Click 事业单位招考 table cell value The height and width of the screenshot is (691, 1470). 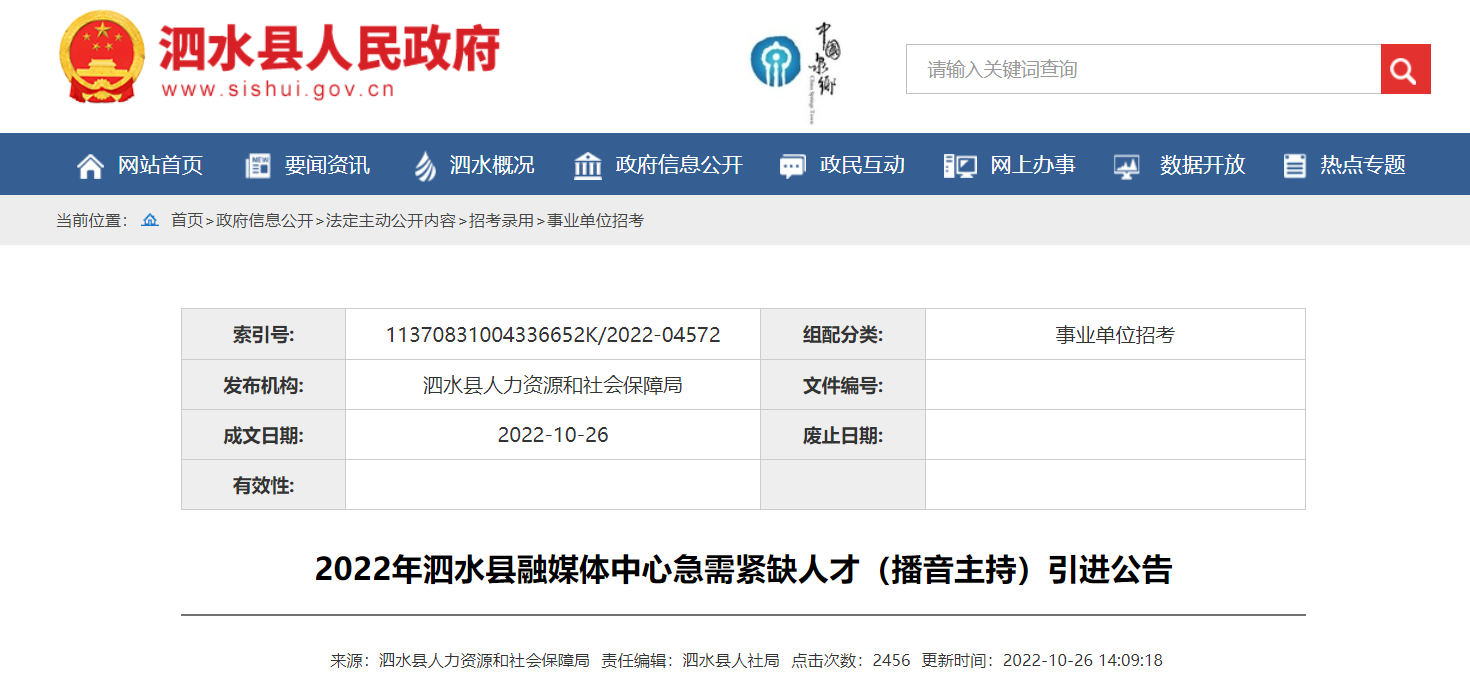click(x=1115, y=334)
